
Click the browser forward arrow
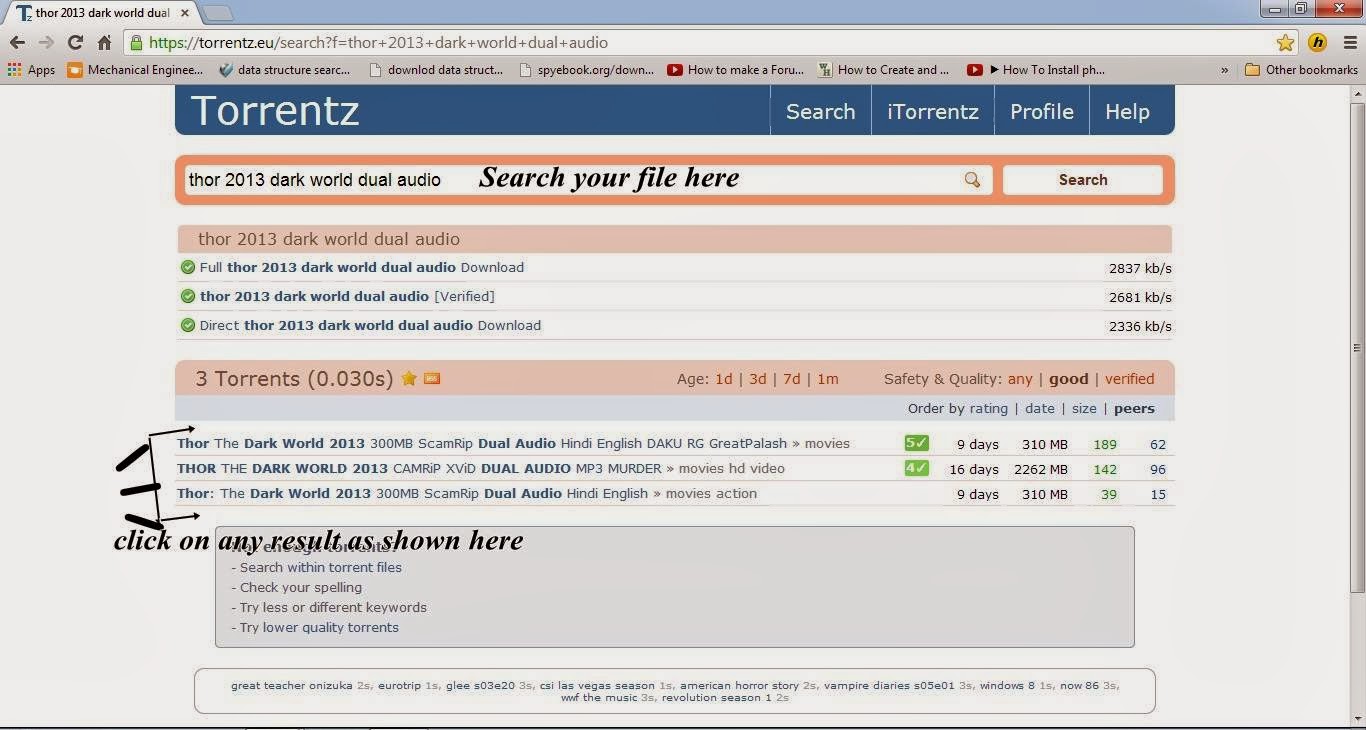[x=46, y=42]
